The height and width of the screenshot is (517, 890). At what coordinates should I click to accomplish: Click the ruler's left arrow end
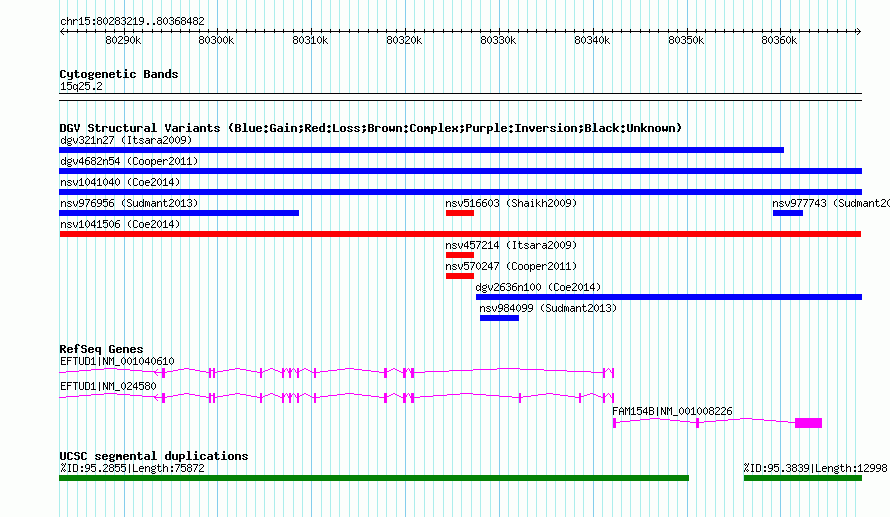62,32
